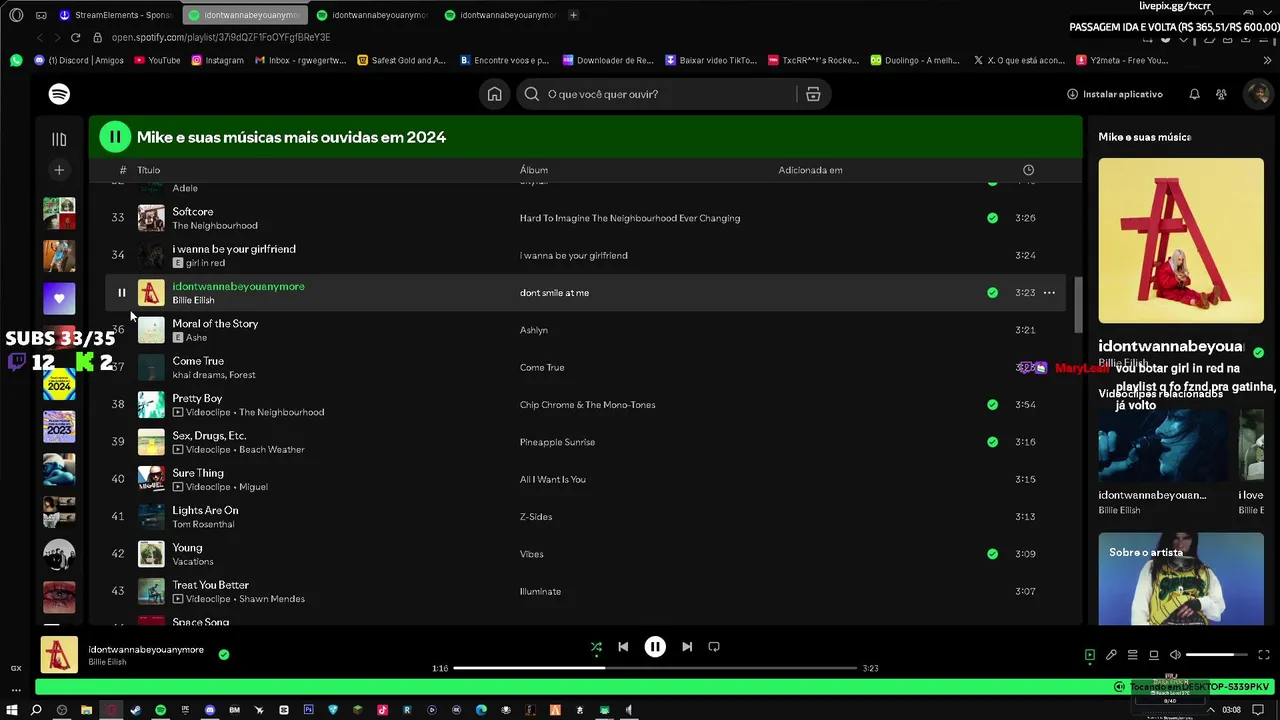Pause the playlist with the green header button
This screenshot has height=720, width=1280.
[x=115, y=137]
